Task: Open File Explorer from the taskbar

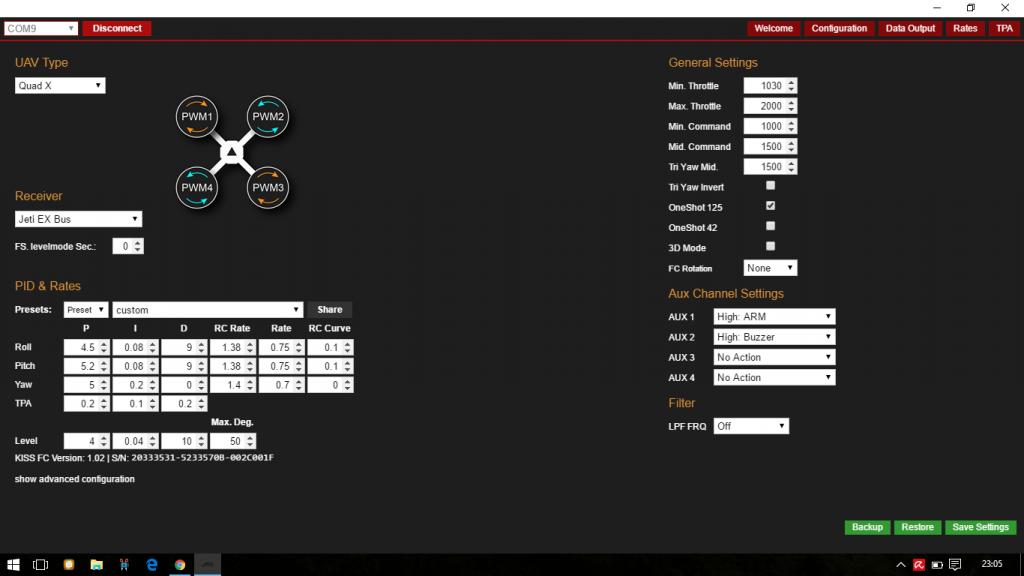Action: coord(97,565)
